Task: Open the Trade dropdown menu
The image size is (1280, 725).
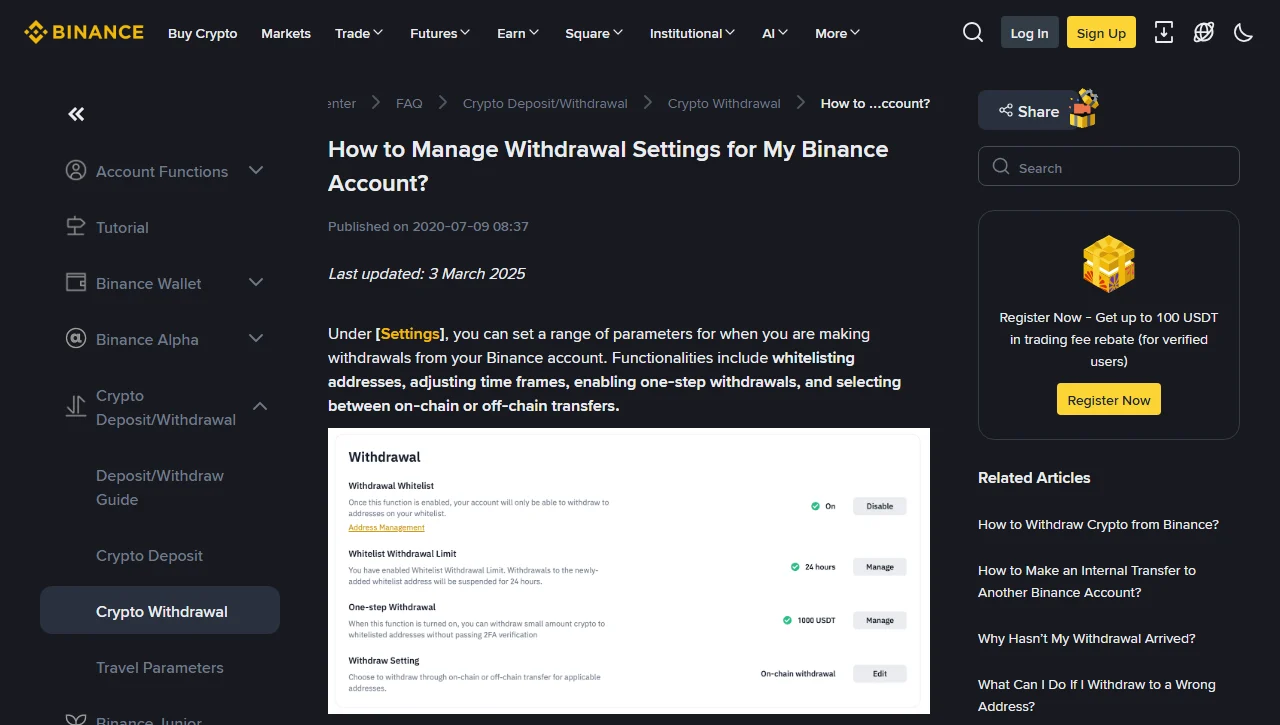Action: point(359,33)
